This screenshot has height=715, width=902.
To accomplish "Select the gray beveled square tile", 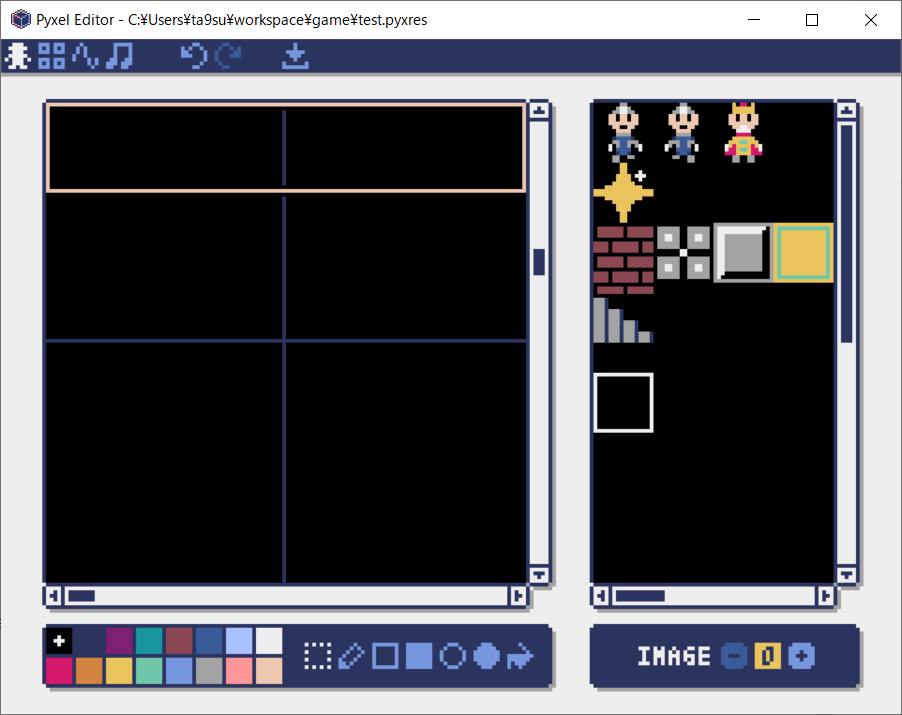I will click(743, 253).
